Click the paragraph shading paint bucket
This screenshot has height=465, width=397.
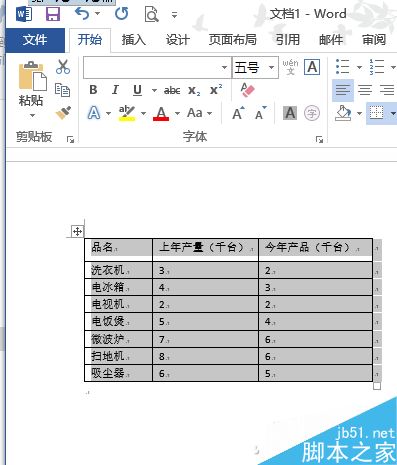pos(343,113)
